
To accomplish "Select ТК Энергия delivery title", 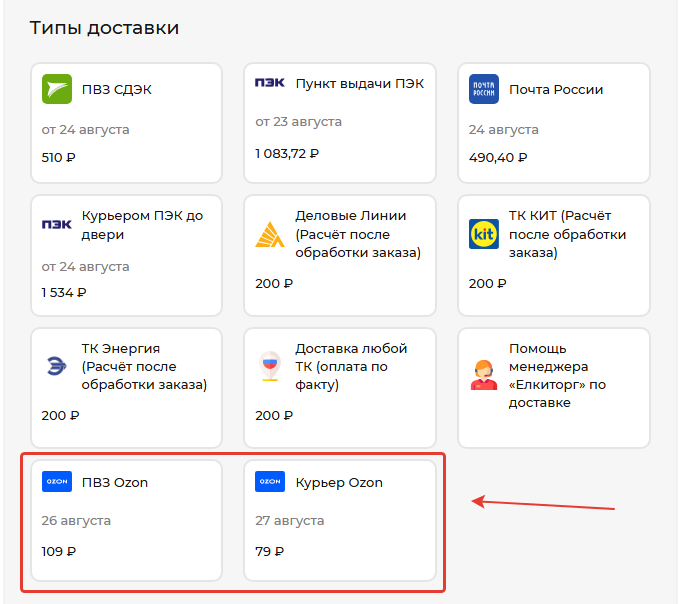I will (144, 366).
